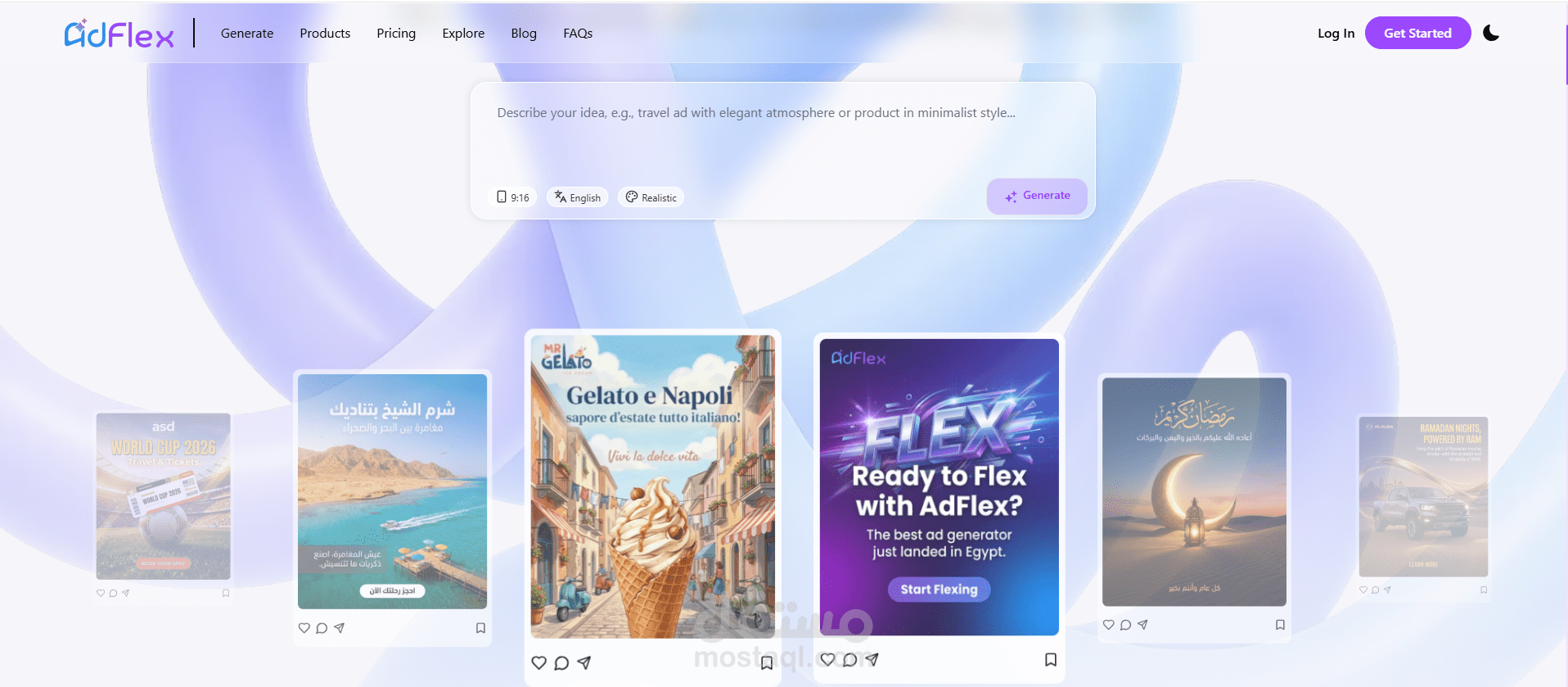This screenshot has width=1568, height=687.
Task: Click the Log In link
Action: click(x=1336, y=34)
